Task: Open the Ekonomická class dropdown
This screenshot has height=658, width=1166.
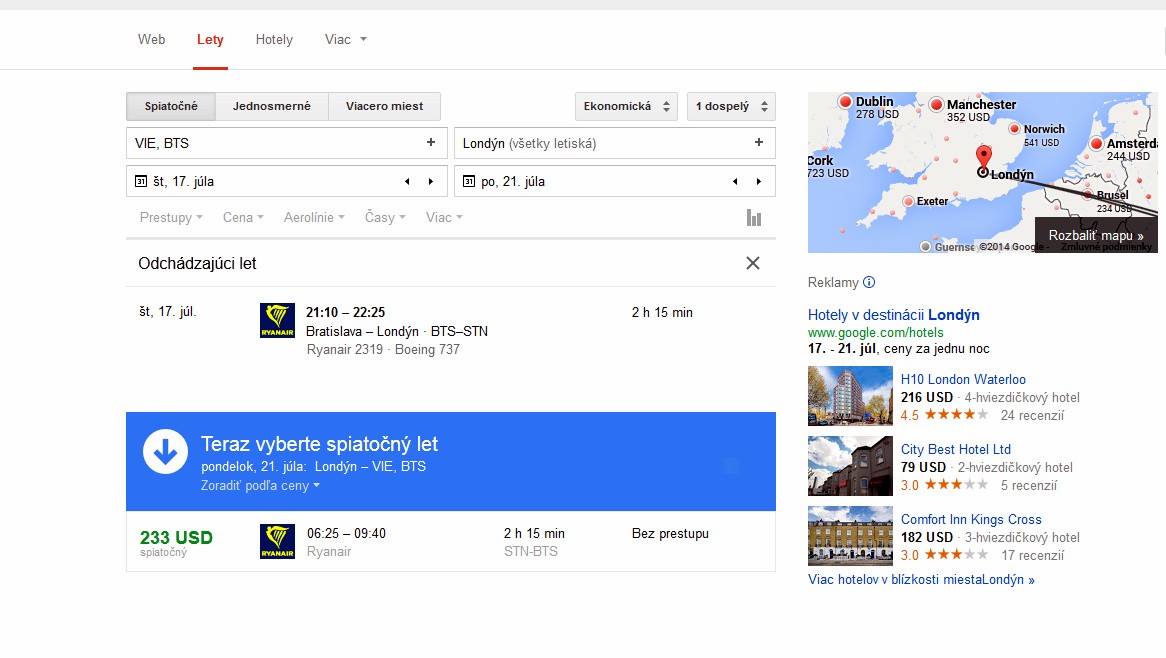Action: click(x=626, y=107)
